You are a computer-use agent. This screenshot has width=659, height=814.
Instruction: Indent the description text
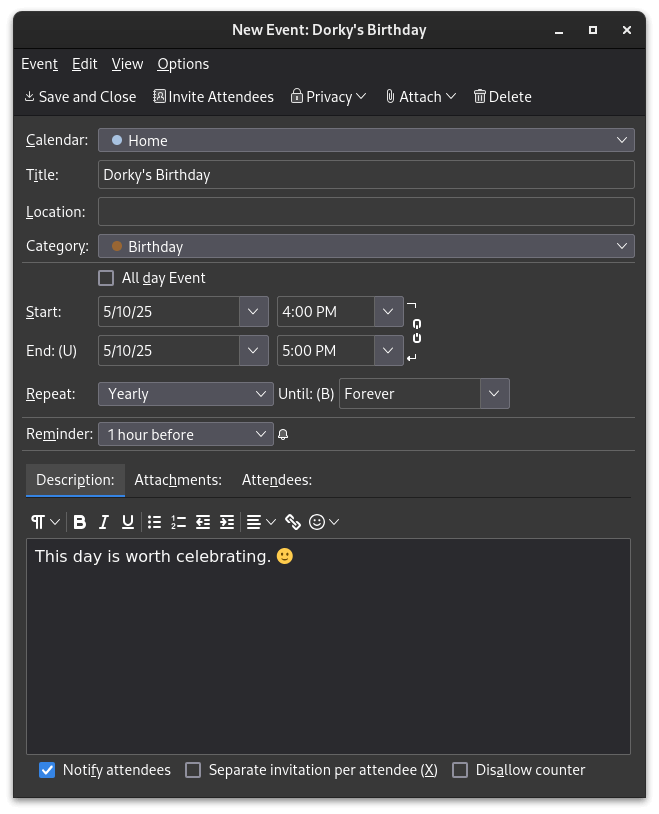[x=227, y=522]
